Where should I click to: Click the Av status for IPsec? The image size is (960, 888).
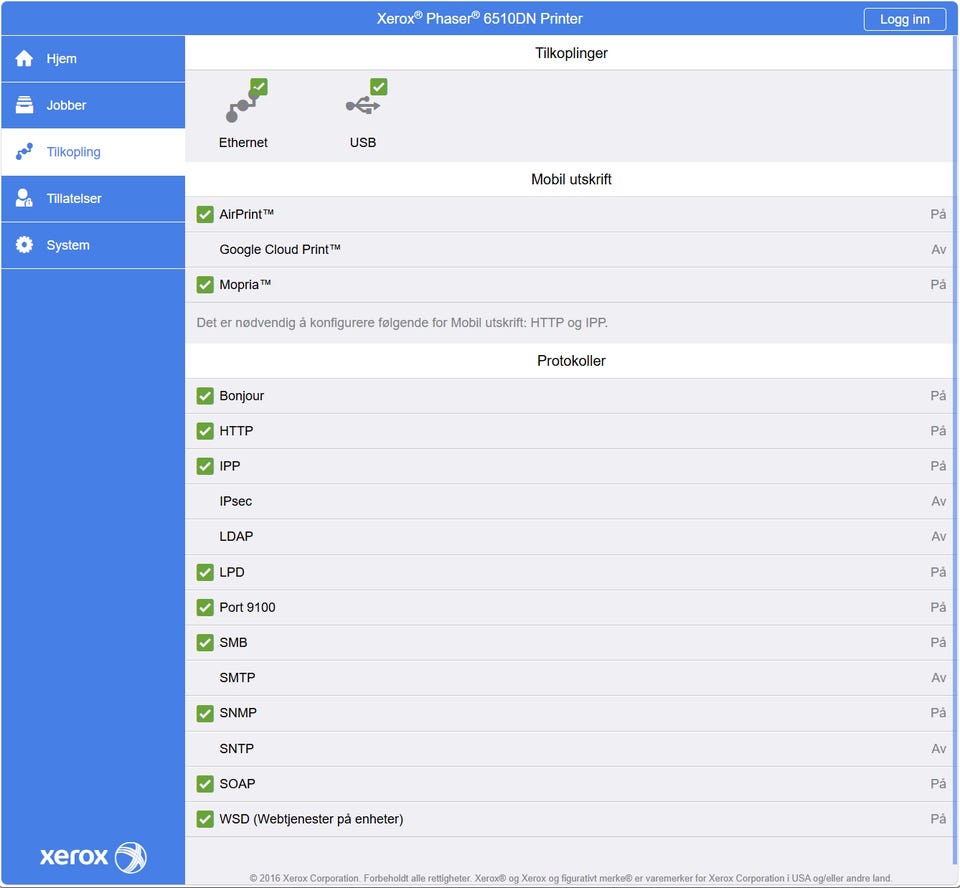(939, 501)
